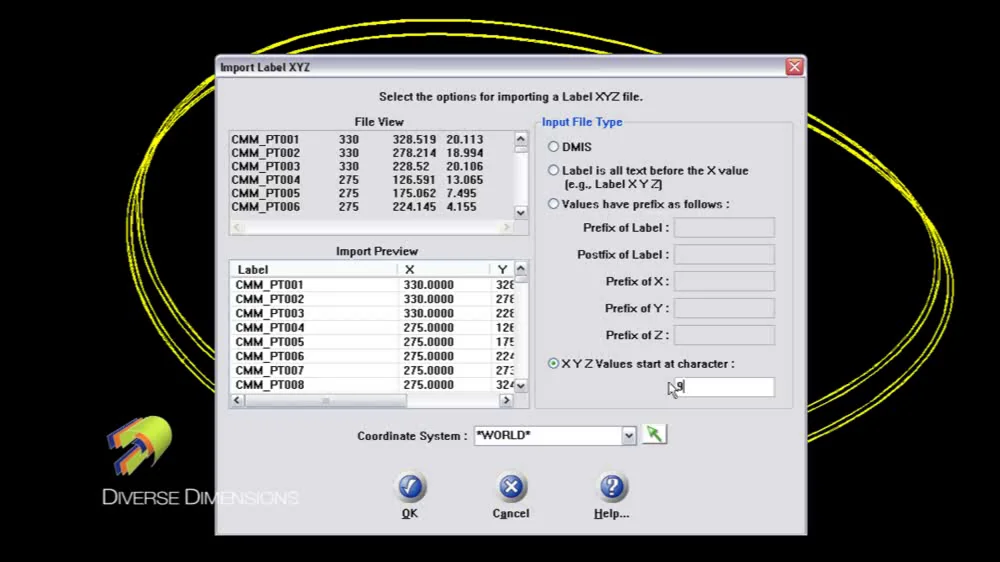Click the Prefix of X field
1000x562 pixels.
[x=724, y=281]
